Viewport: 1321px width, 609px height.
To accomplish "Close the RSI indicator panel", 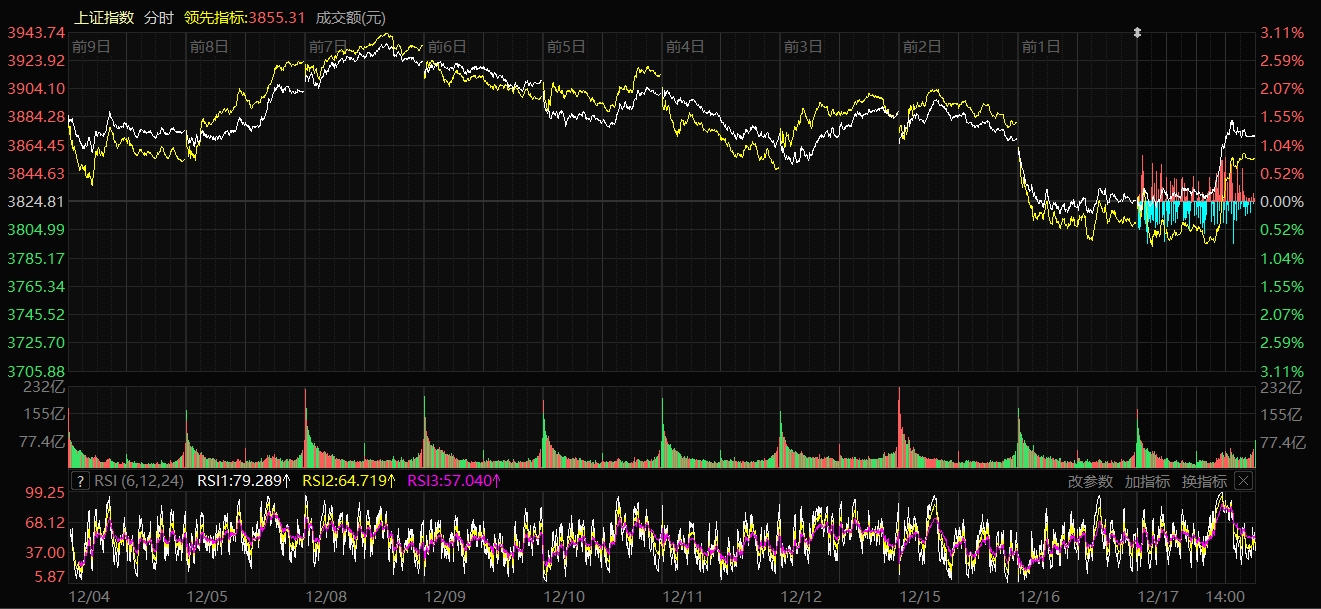I will [1243, 481].
